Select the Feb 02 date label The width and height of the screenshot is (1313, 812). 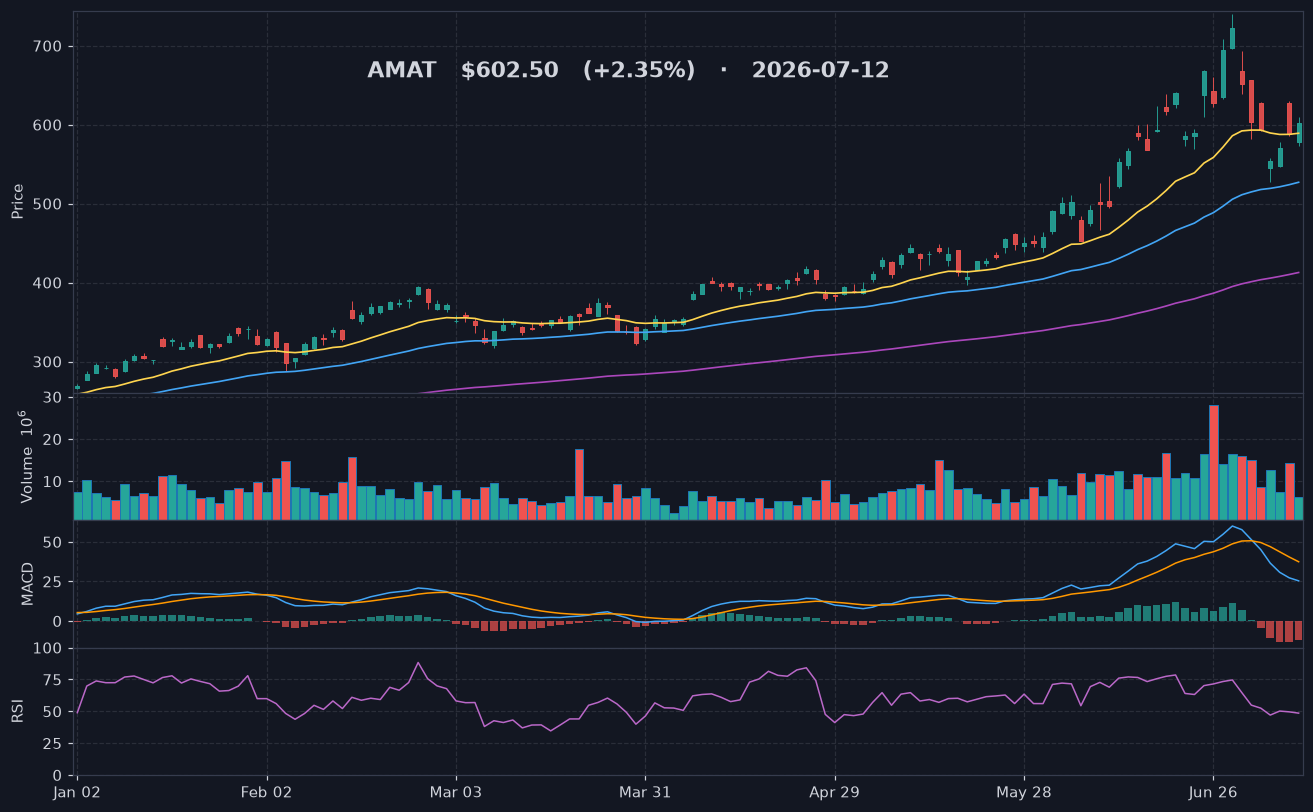(267, 792)
